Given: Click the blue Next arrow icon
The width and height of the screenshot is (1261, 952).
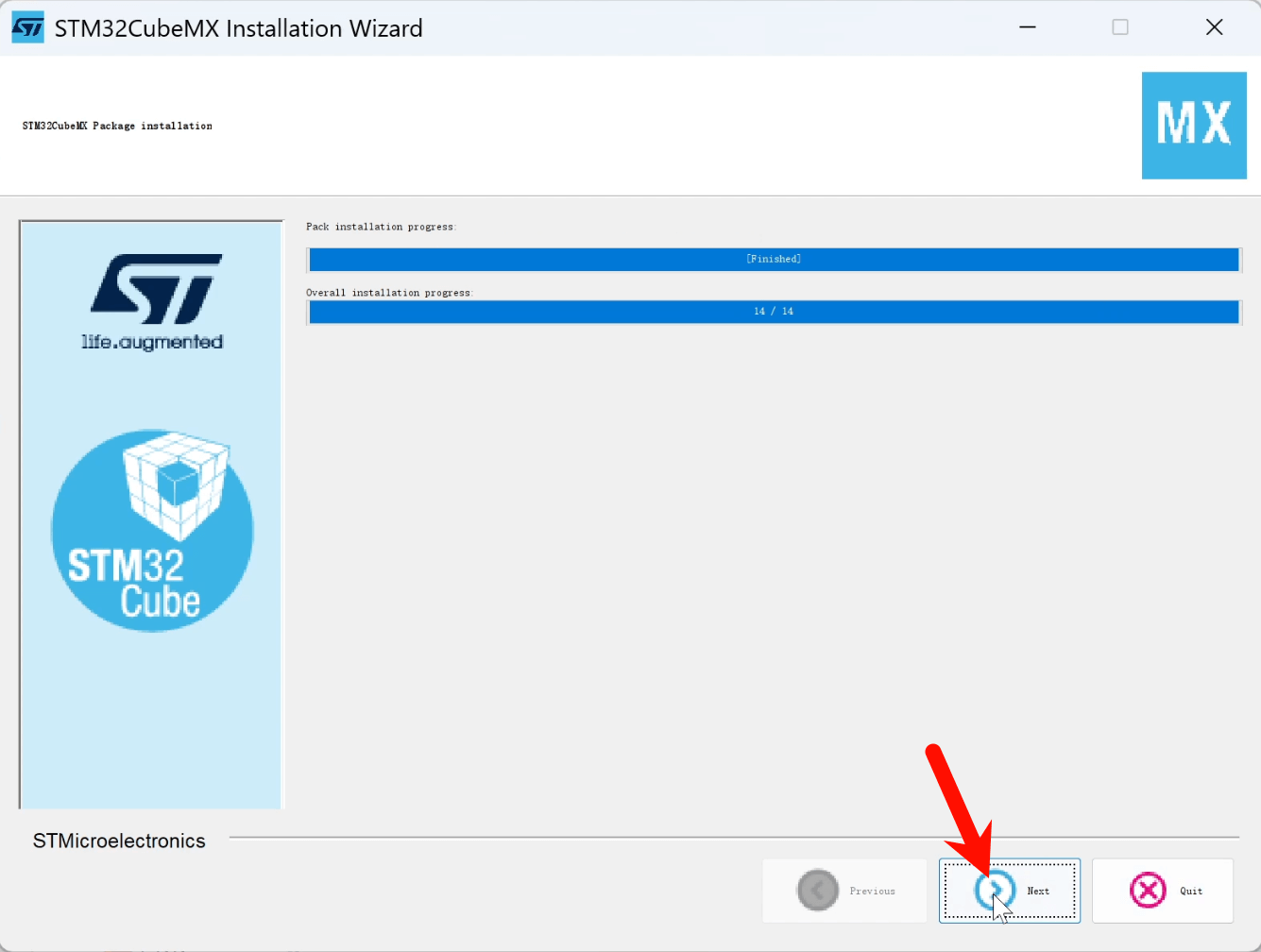Looking at the screenshot, I should (994, 890).
